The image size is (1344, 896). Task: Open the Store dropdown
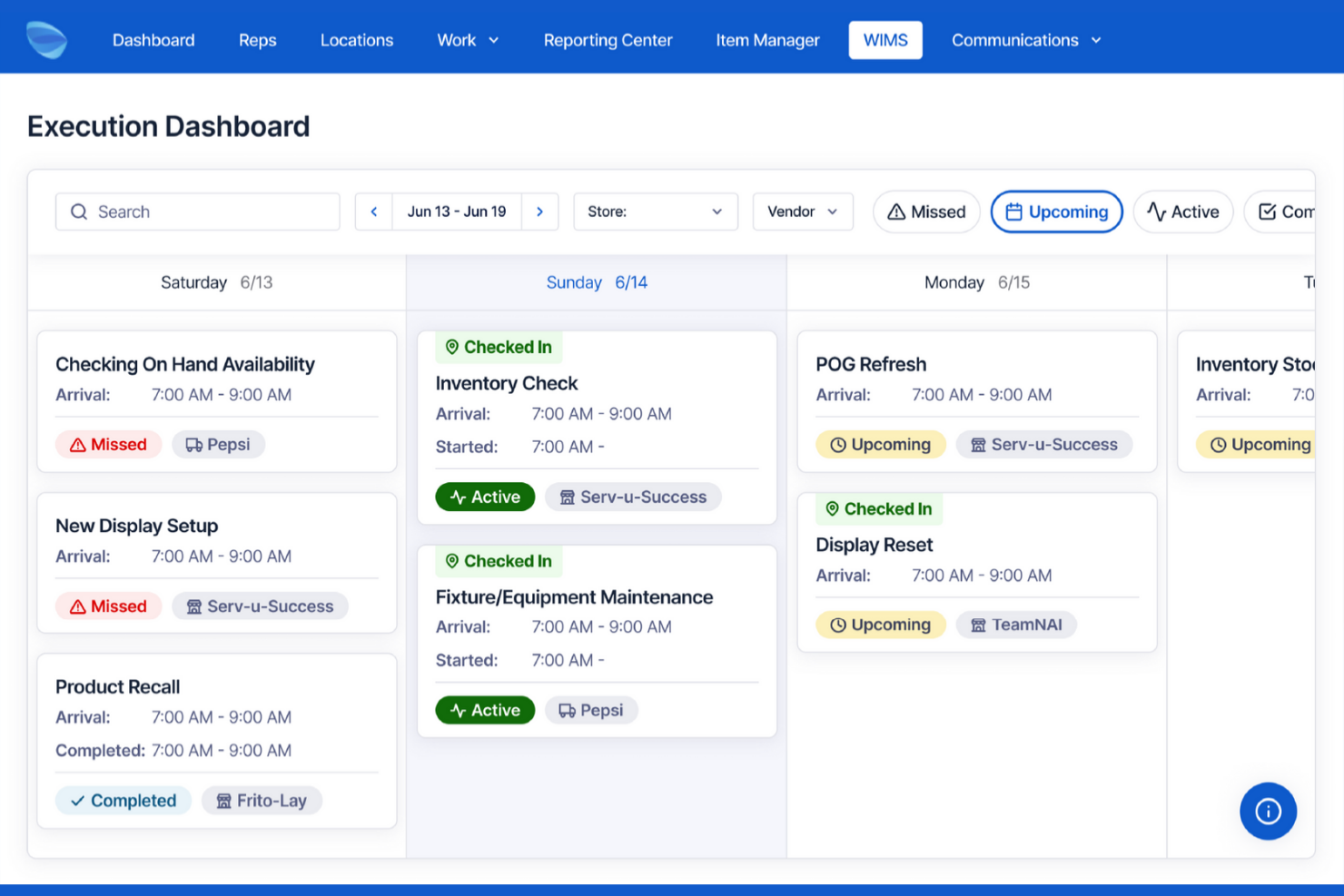tap(655, 212)
